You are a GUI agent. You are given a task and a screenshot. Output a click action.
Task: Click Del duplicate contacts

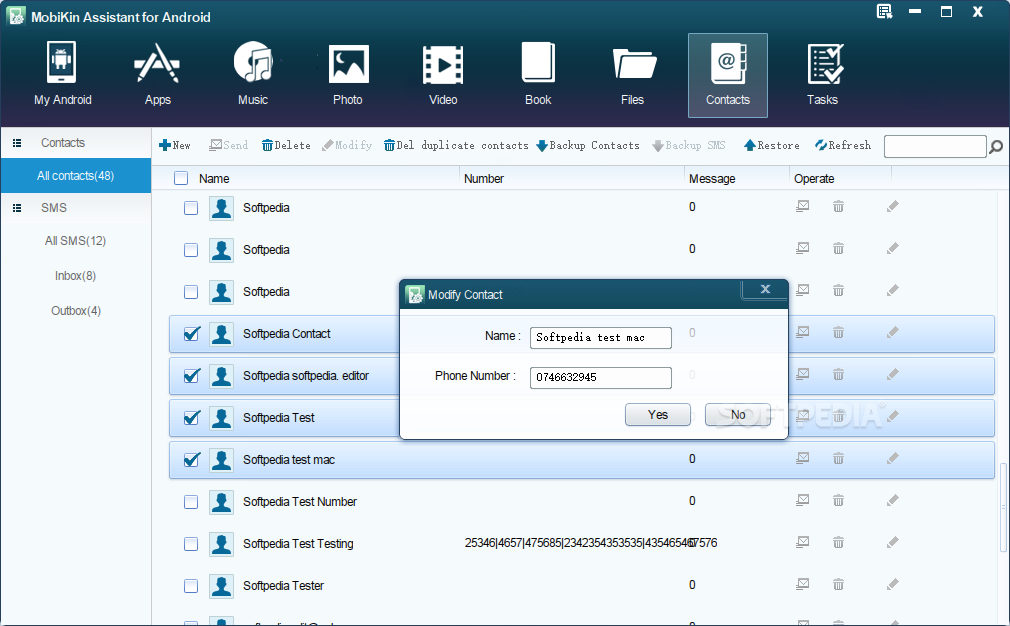456,146
